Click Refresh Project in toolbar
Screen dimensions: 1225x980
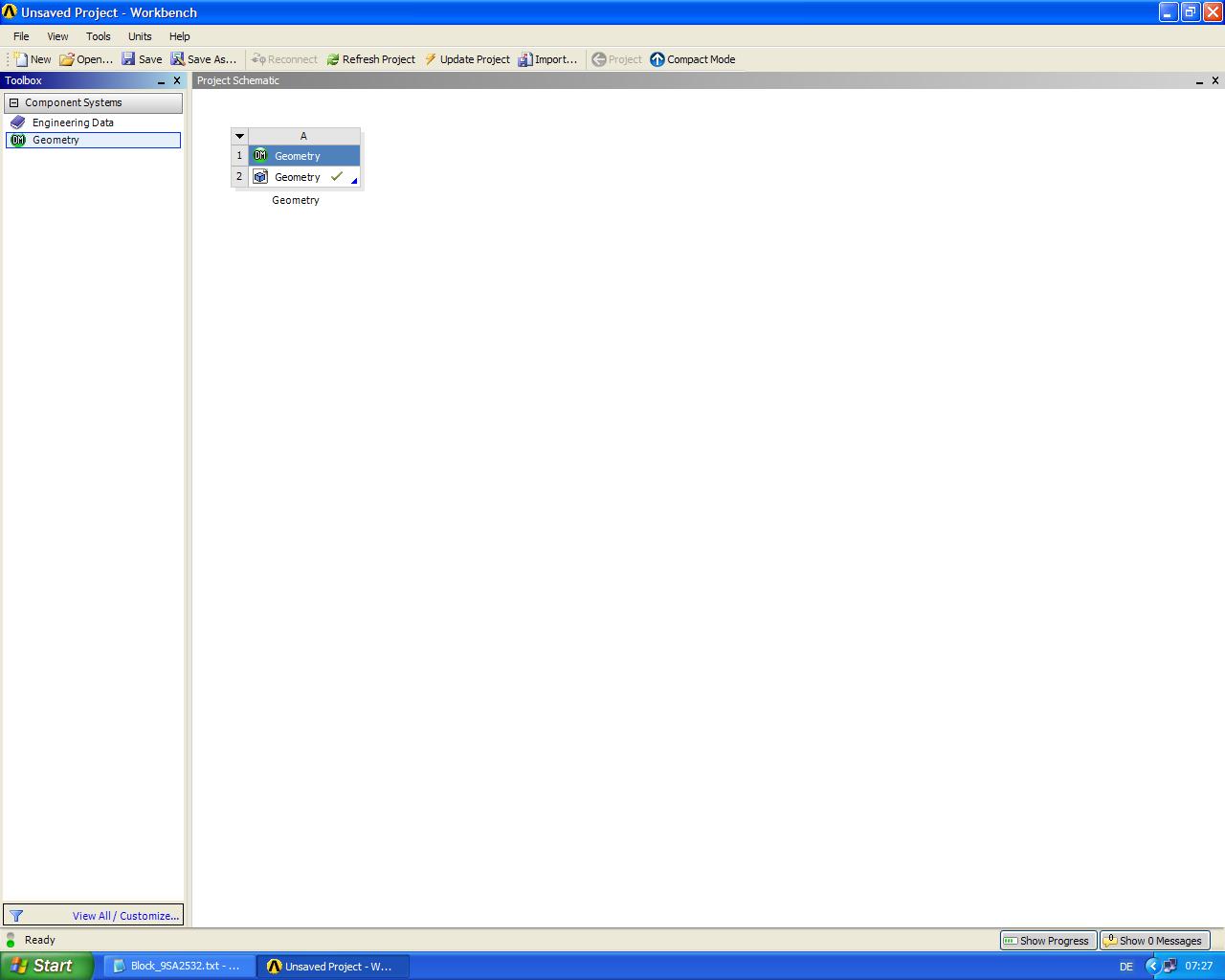coord(371,59)
